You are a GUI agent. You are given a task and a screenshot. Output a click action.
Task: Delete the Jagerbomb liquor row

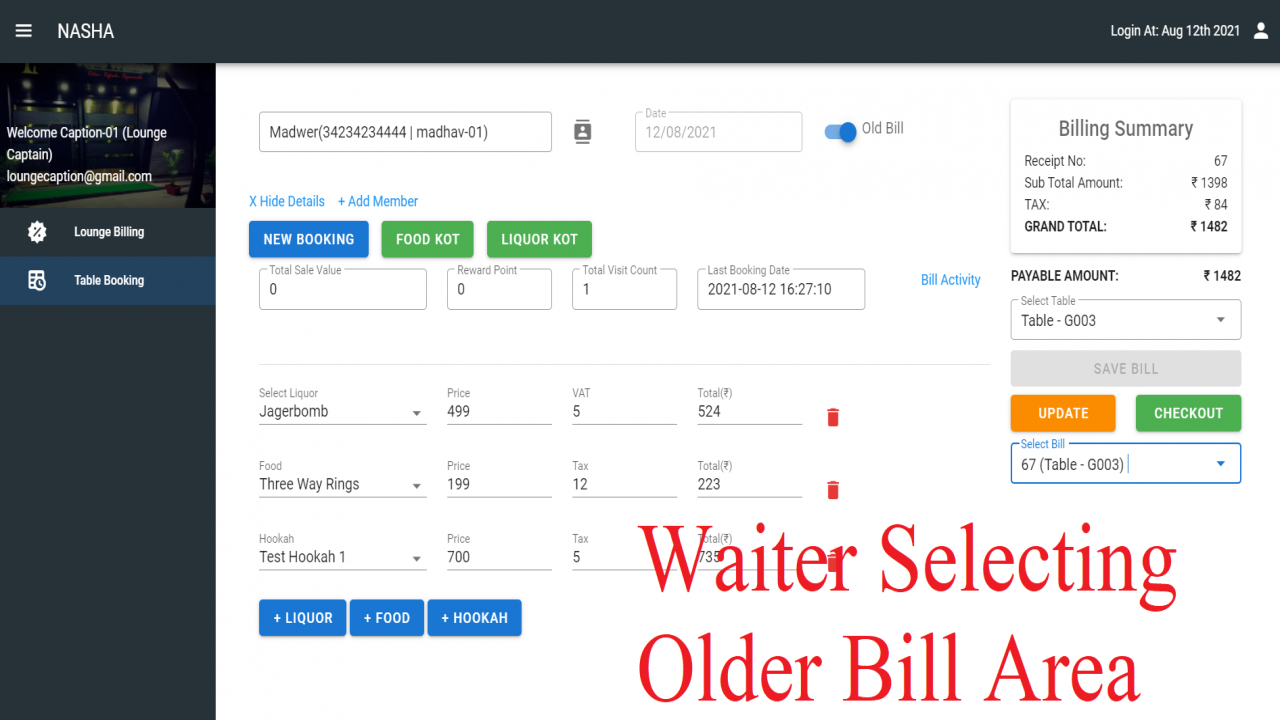833,417
